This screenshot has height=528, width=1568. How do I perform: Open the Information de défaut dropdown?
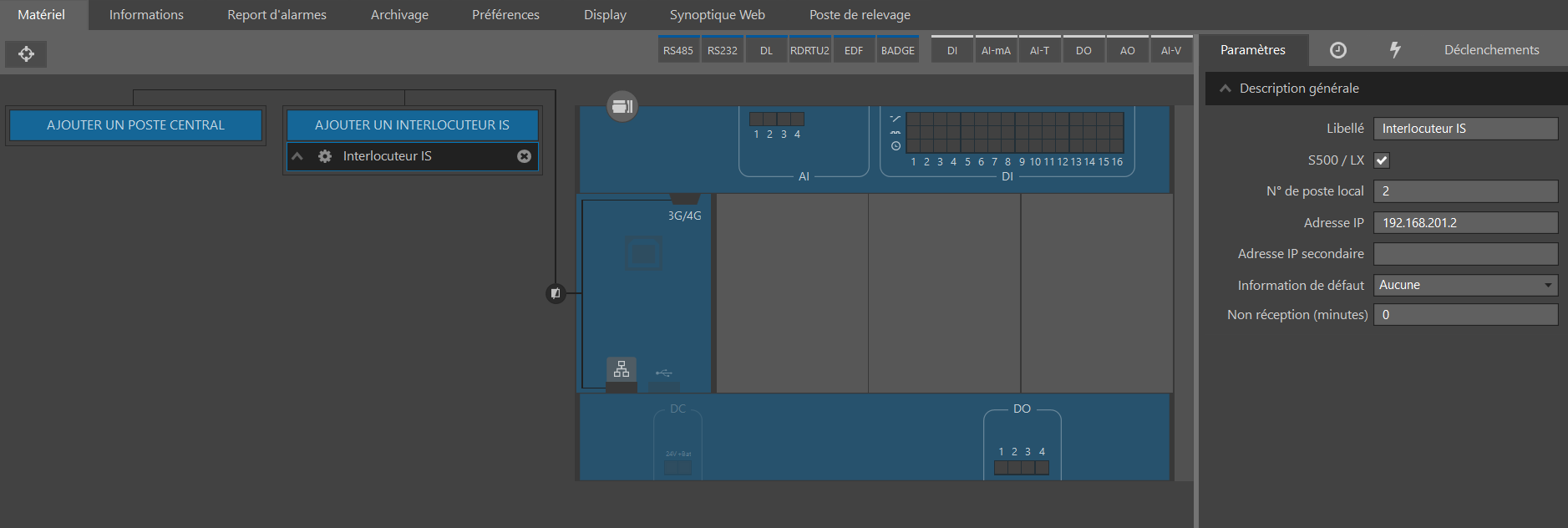pos(1465,285)
